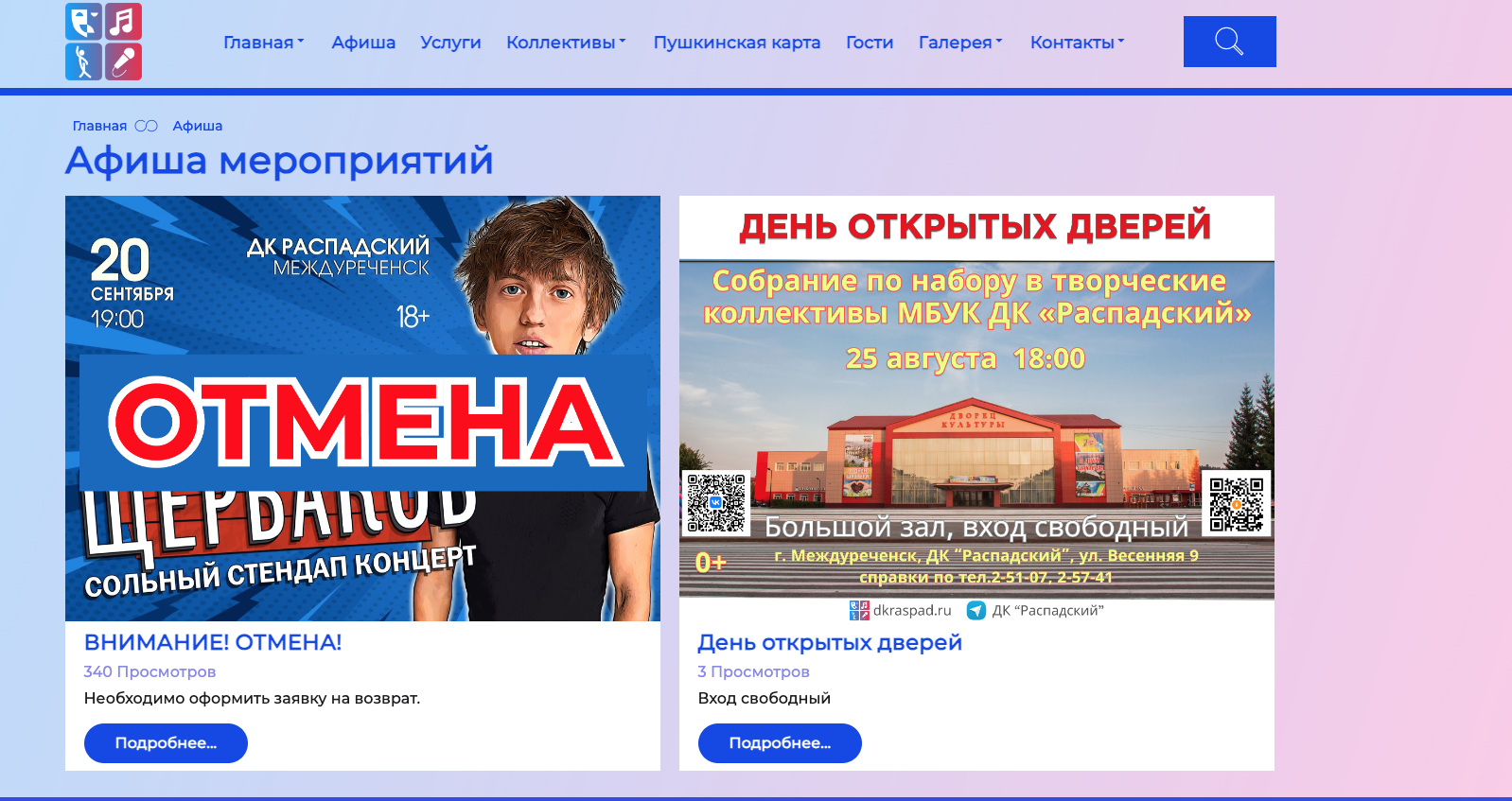Image resolution: width=1512 pixels, height=801 pixels.
Task: Open the cancelled stand-up concert poster image
Action: coord(362,409)
